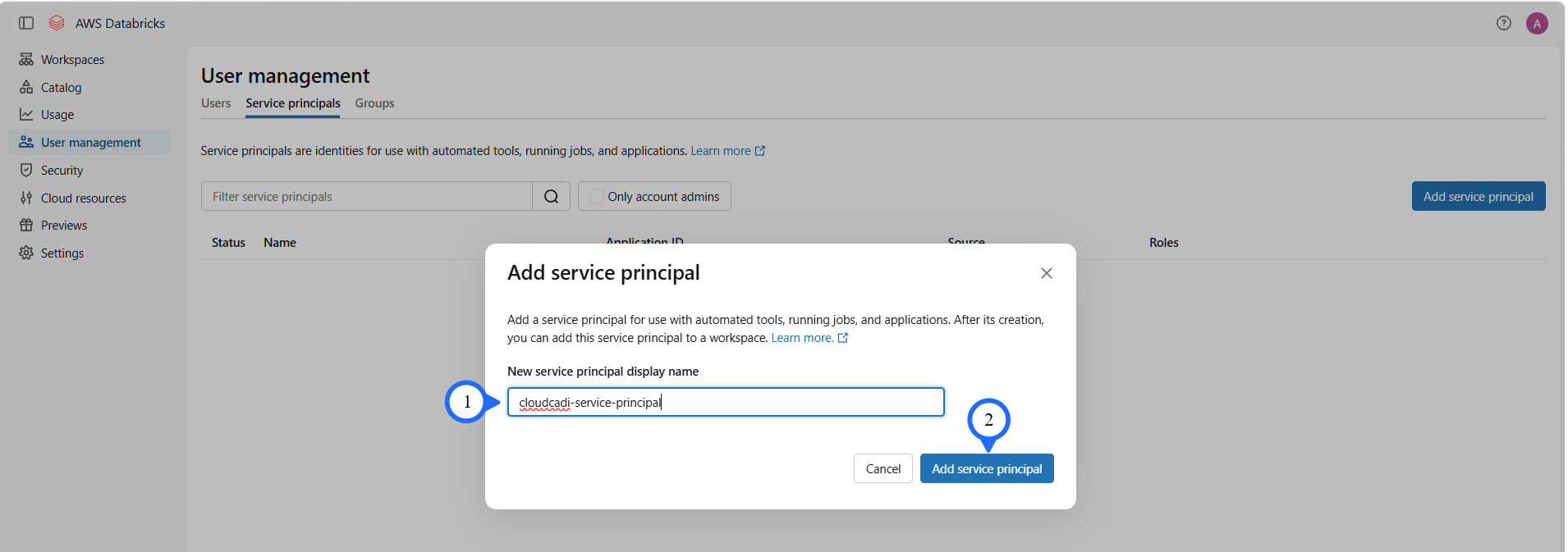Close the Add service principal dialog

(1046, 273)
